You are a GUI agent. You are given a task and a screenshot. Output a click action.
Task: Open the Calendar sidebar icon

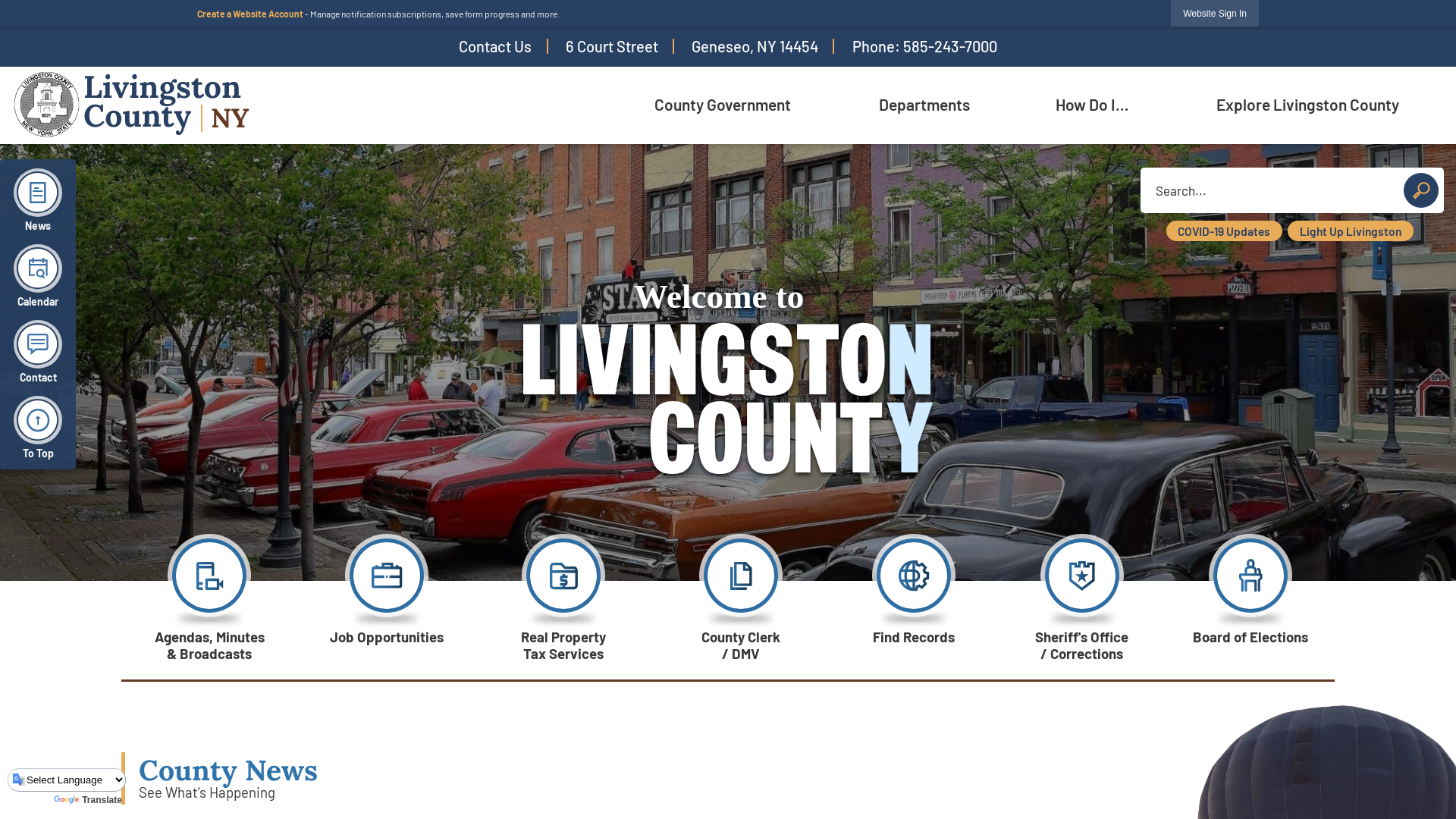(37, 268)
